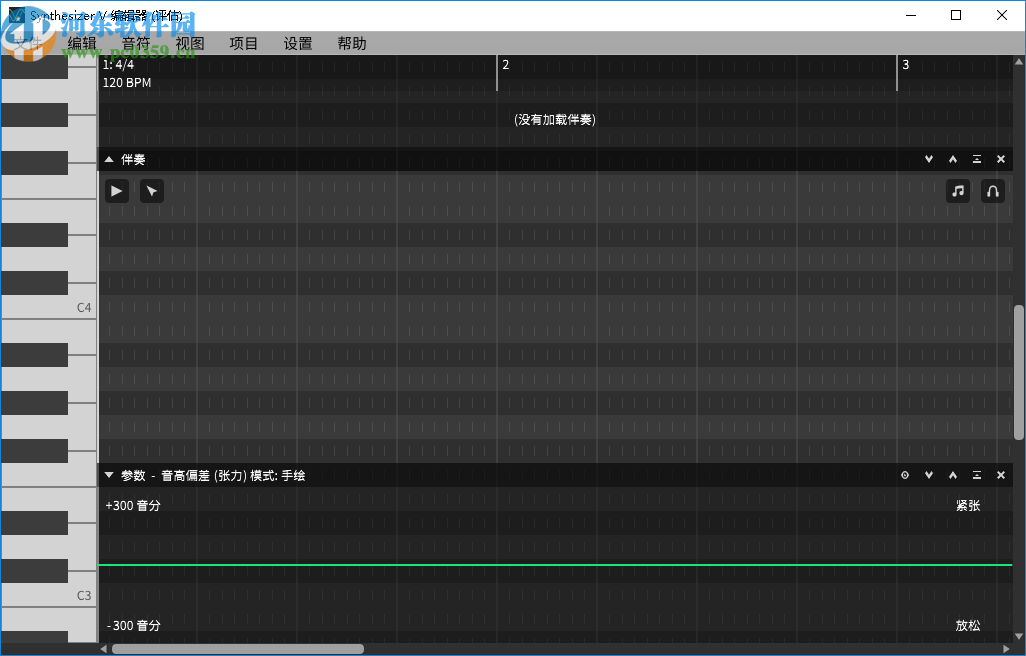Close the 伴奏 panel
Image resolution: width=1026 pixels, height=656 pixels.
[x=1000, y=159]
